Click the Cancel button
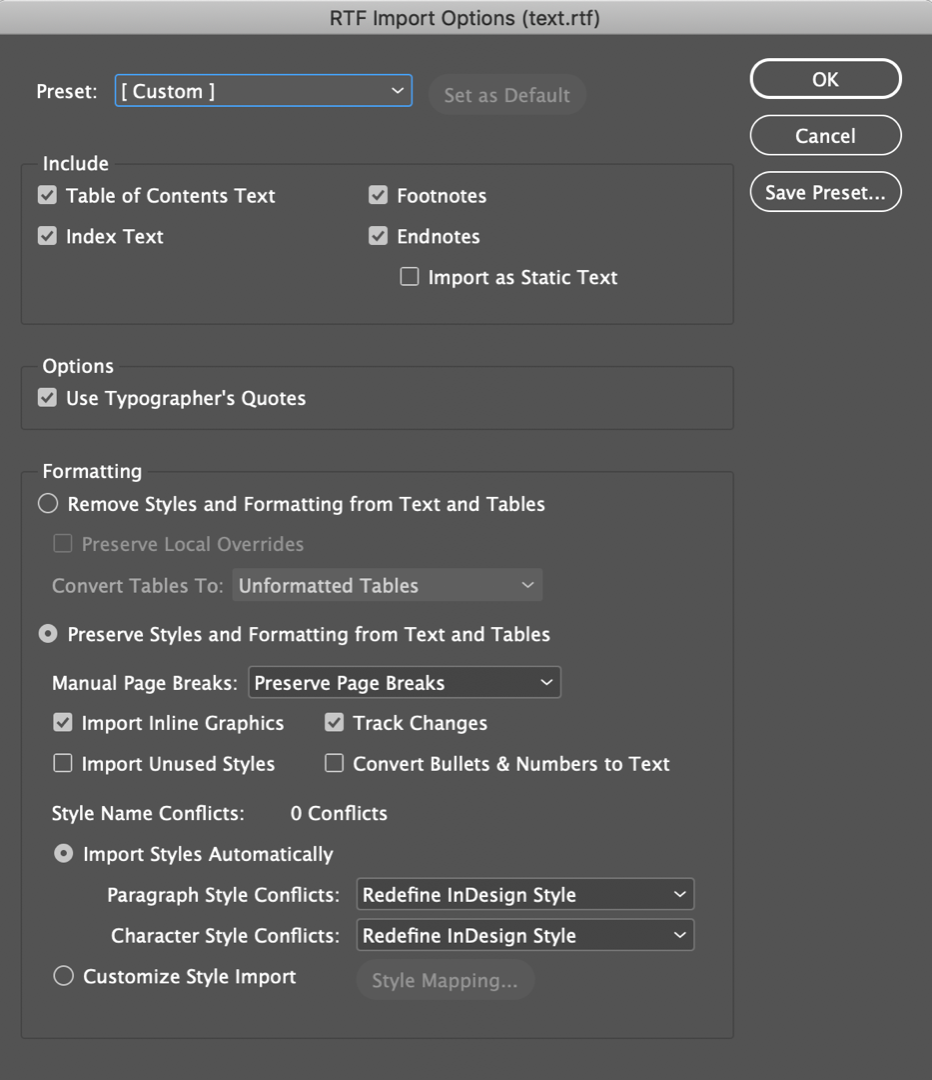This screenshot has height=1080, width=932. point(825,136)
